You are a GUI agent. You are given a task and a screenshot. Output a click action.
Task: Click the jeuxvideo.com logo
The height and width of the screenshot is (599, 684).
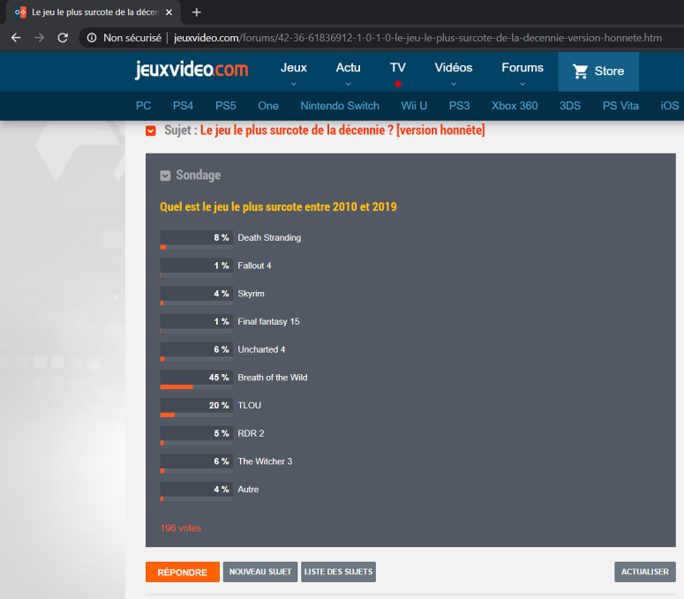[x=191, y=70]
